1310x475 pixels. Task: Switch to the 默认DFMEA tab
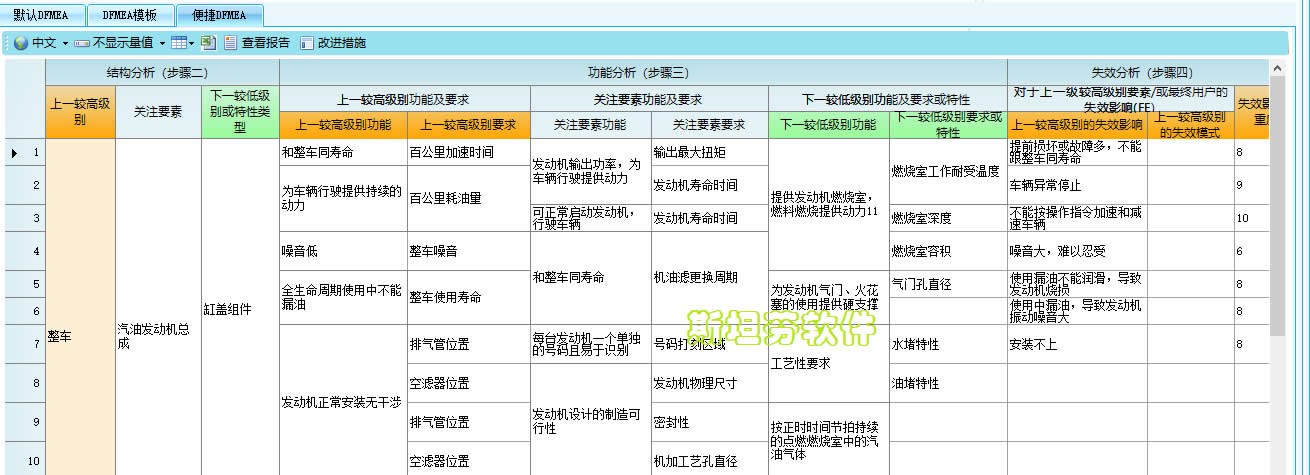(41, 15)
